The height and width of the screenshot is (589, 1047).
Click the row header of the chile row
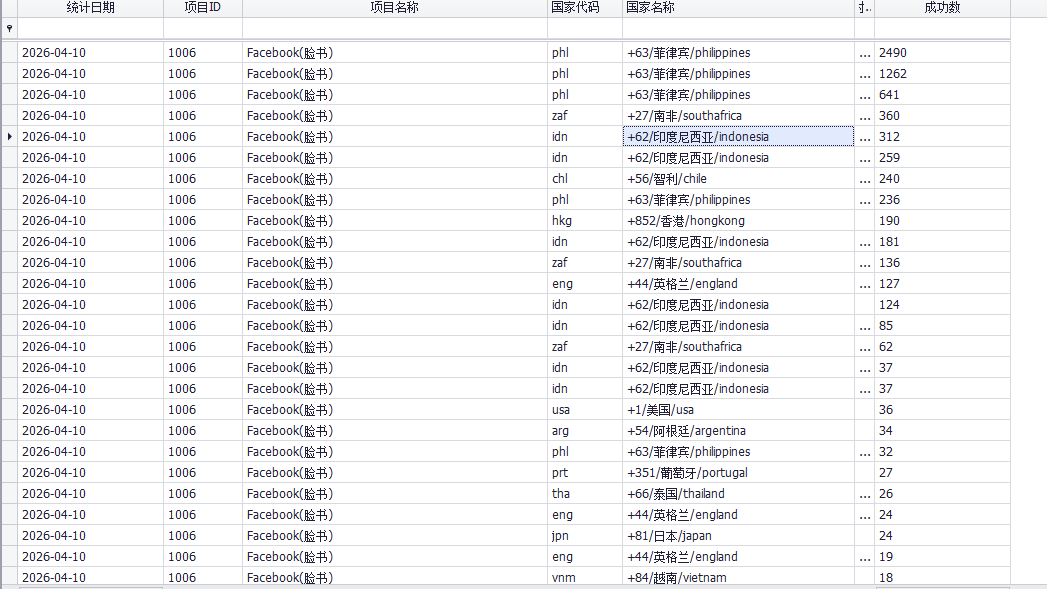pyautogui.click(x=9, y=178)
